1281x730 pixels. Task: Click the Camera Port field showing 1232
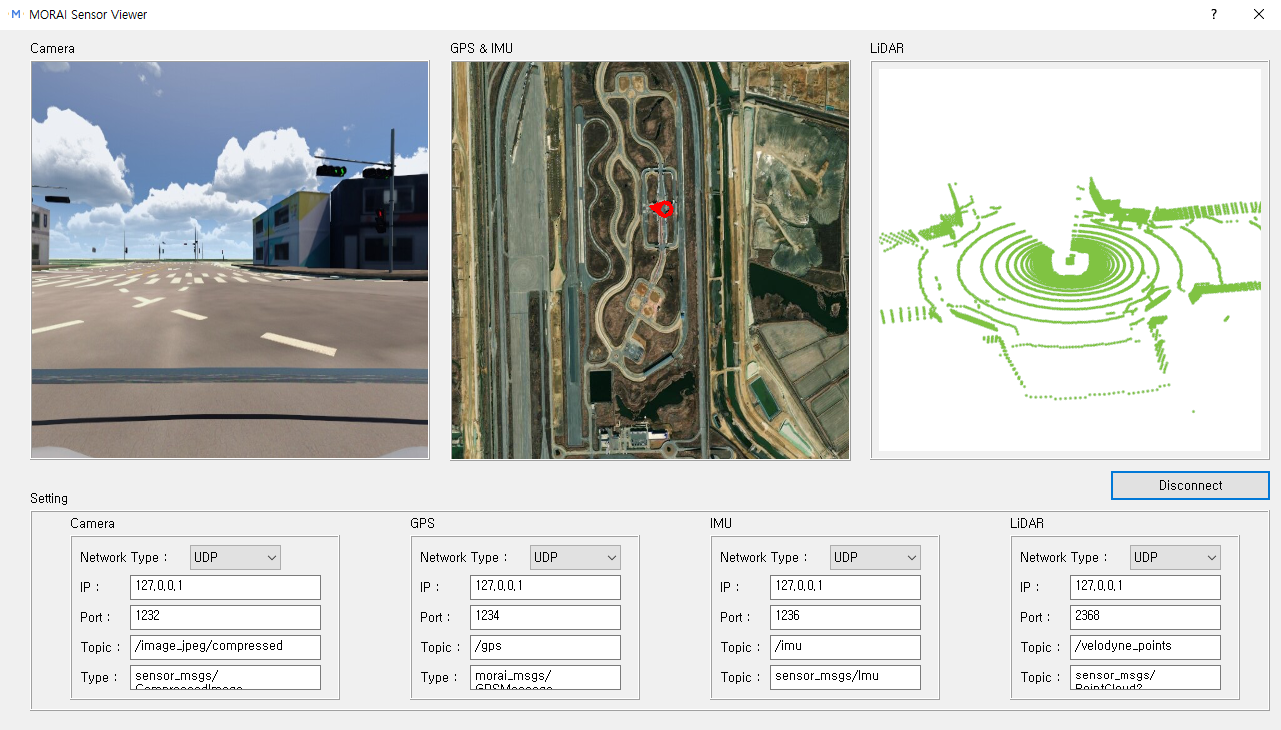coord(225,617)
